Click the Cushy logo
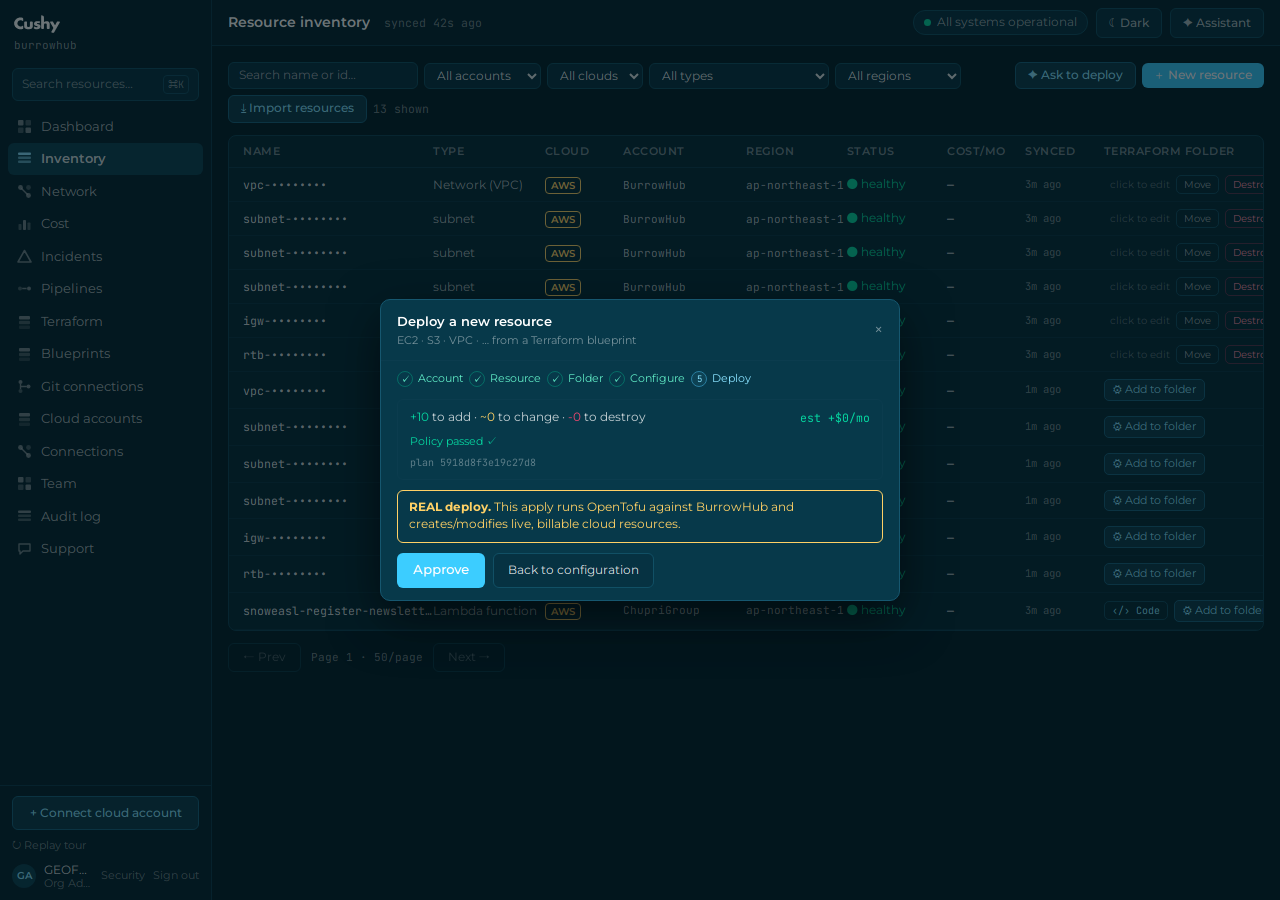Screen dimensions: 1280x900 (37, 24)
